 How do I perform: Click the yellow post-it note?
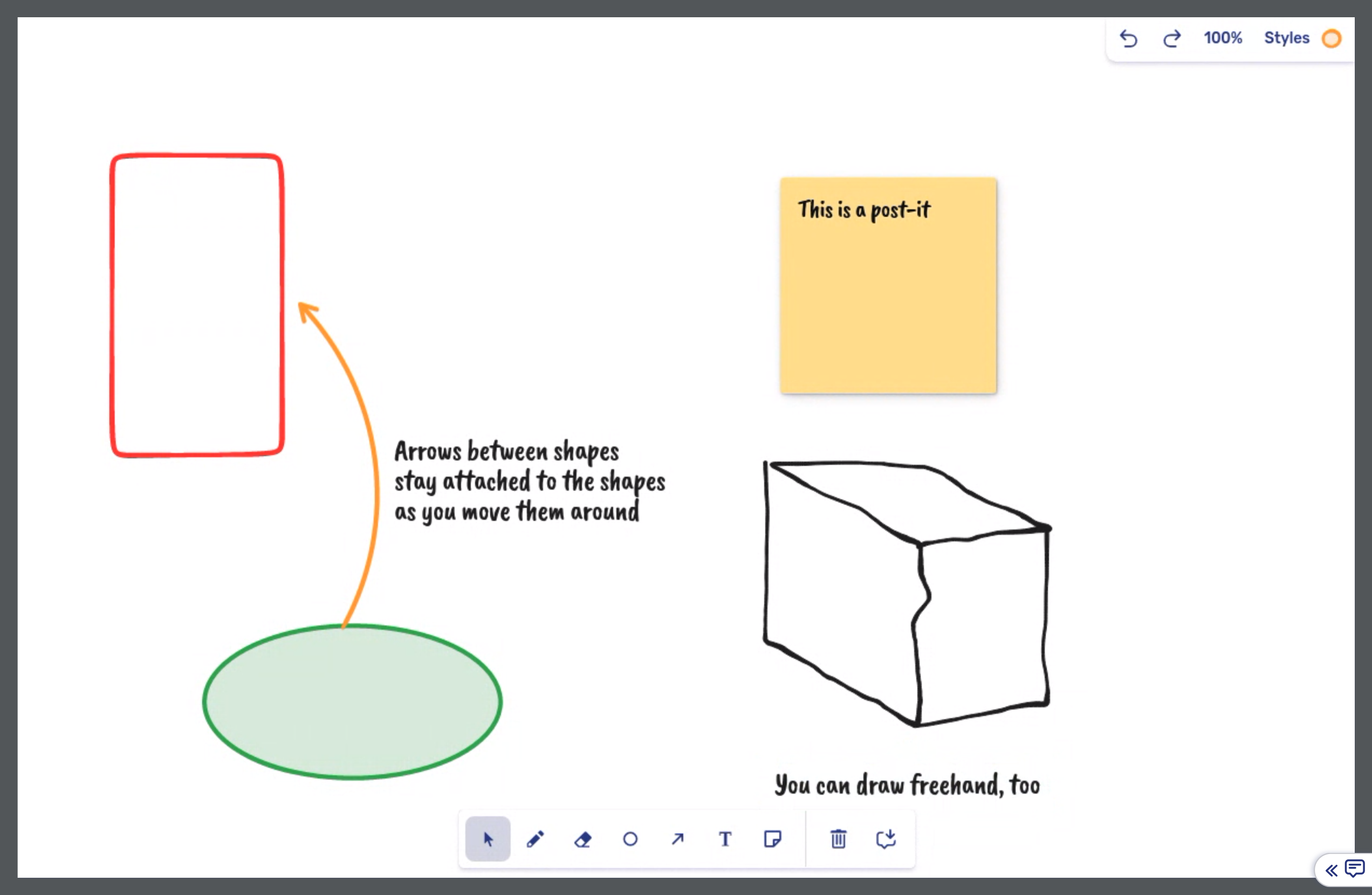pos(888,300)
